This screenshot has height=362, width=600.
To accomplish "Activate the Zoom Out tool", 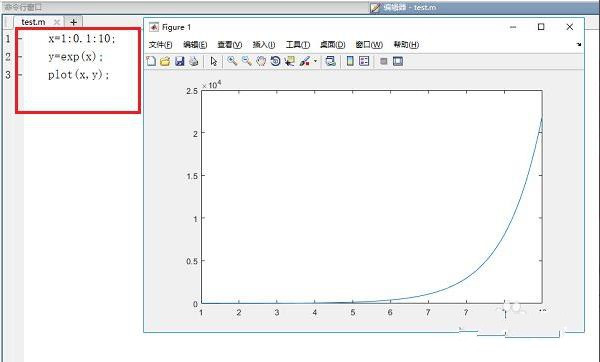I will click(x=246, y=61).
